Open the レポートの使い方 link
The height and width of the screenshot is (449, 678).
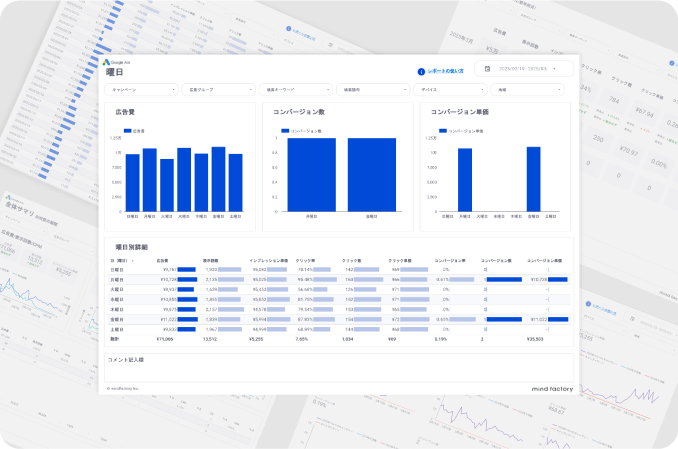click(445, 71)
